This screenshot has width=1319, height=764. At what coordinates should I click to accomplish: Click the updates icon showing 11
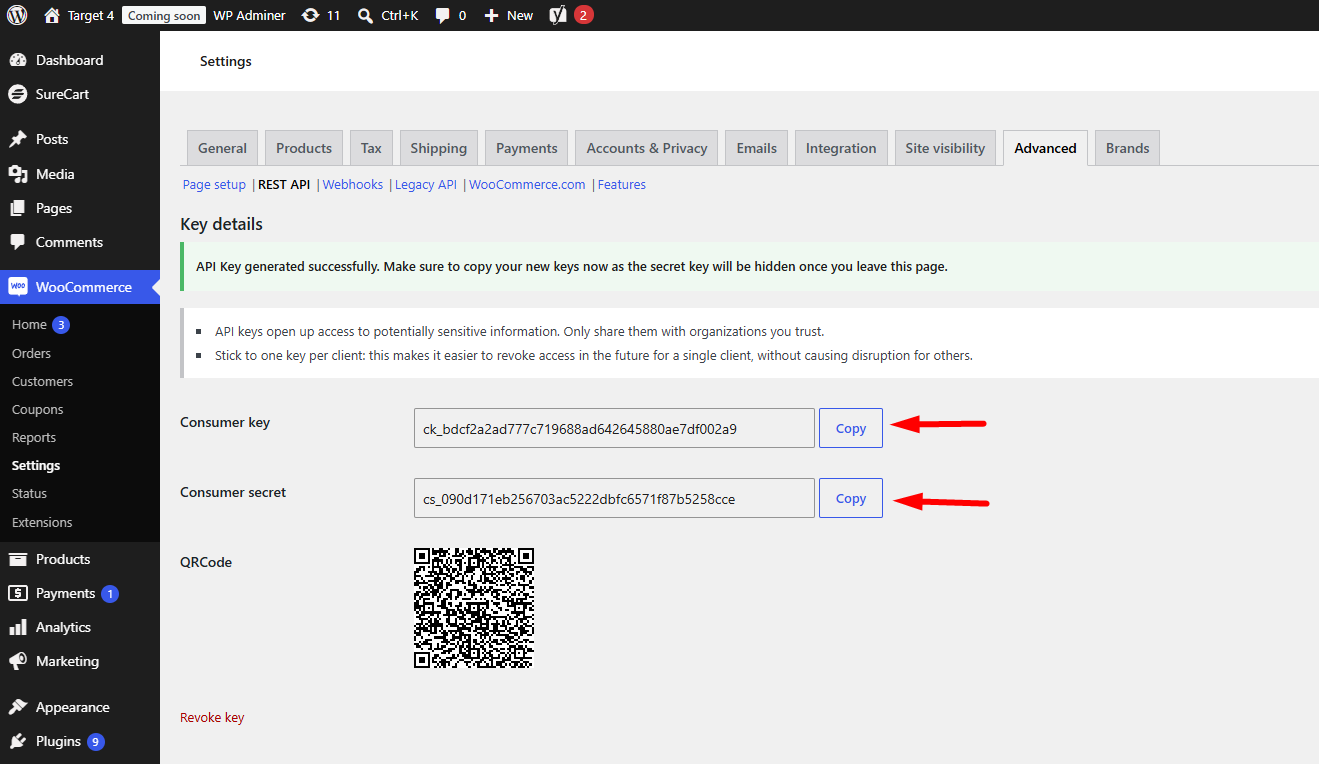click(x=310, y=15)
